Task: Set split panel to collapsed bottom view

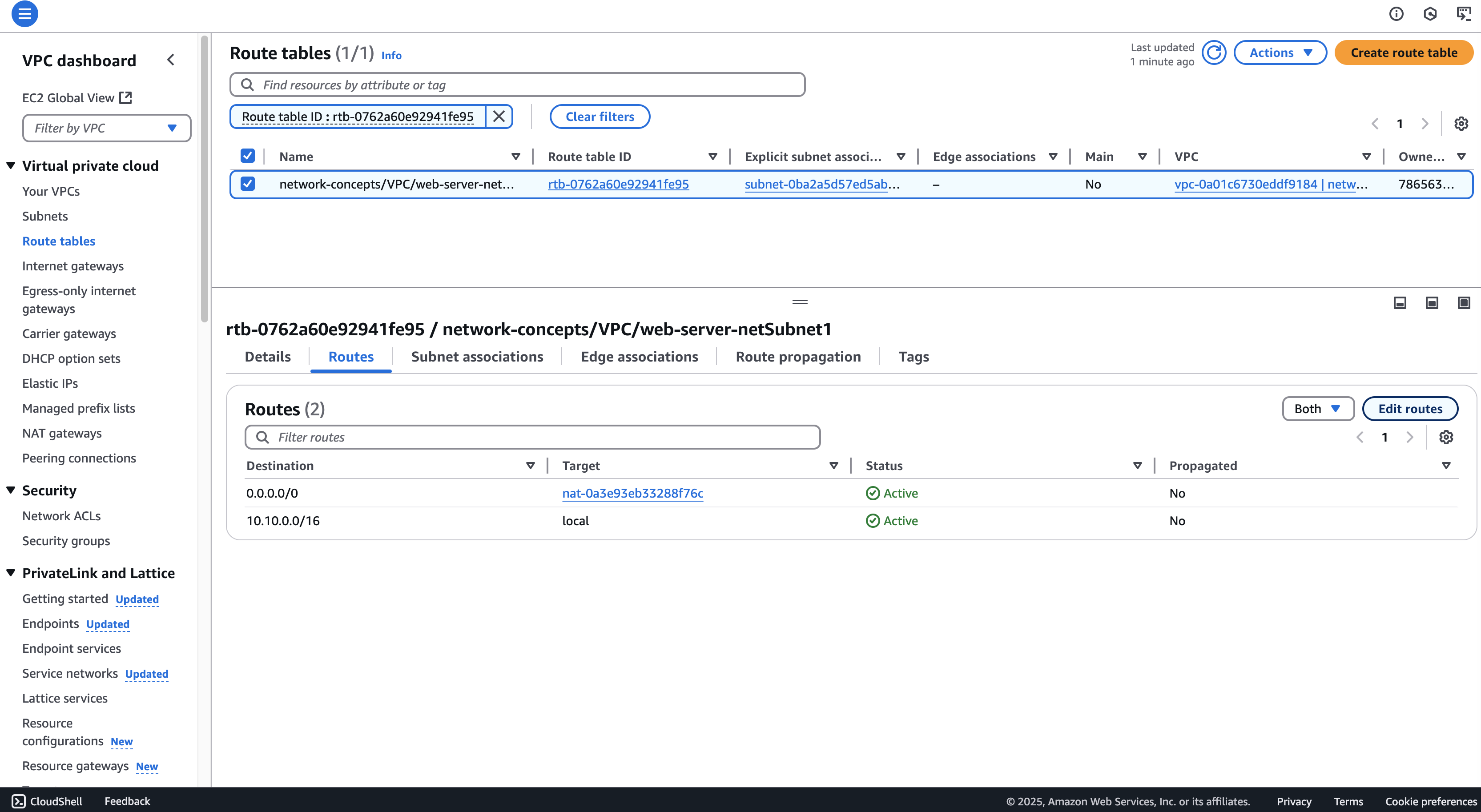Action: (x=1400, y=303)
